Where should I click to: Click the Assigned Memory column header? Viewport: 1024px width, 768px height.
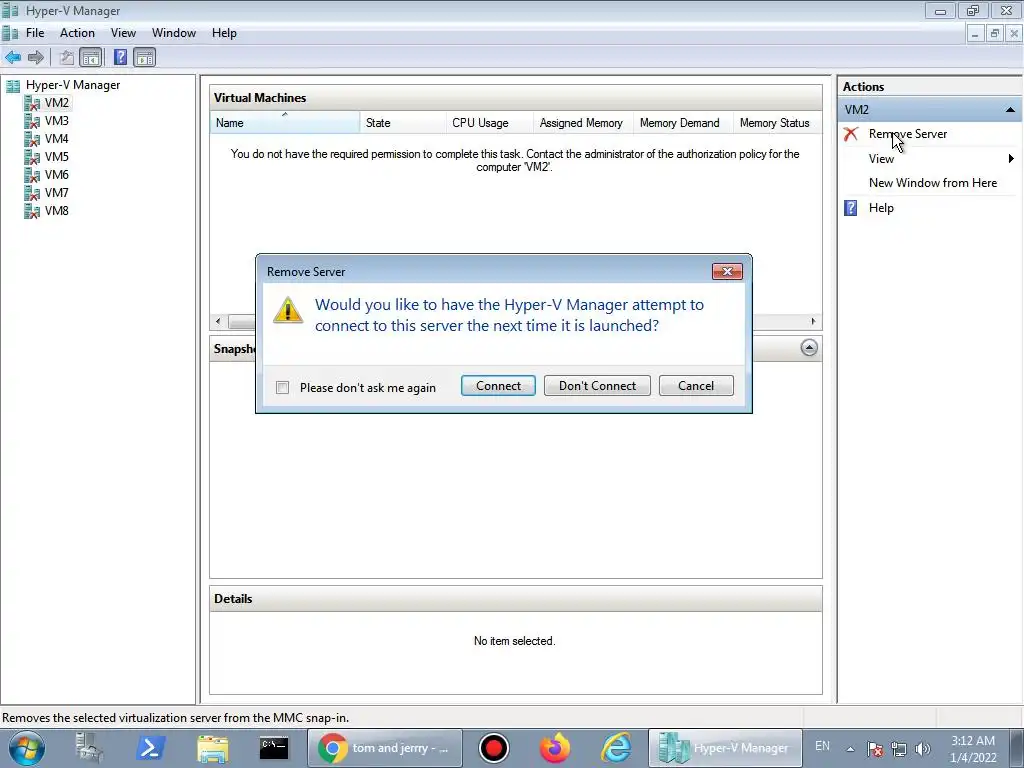583,123
